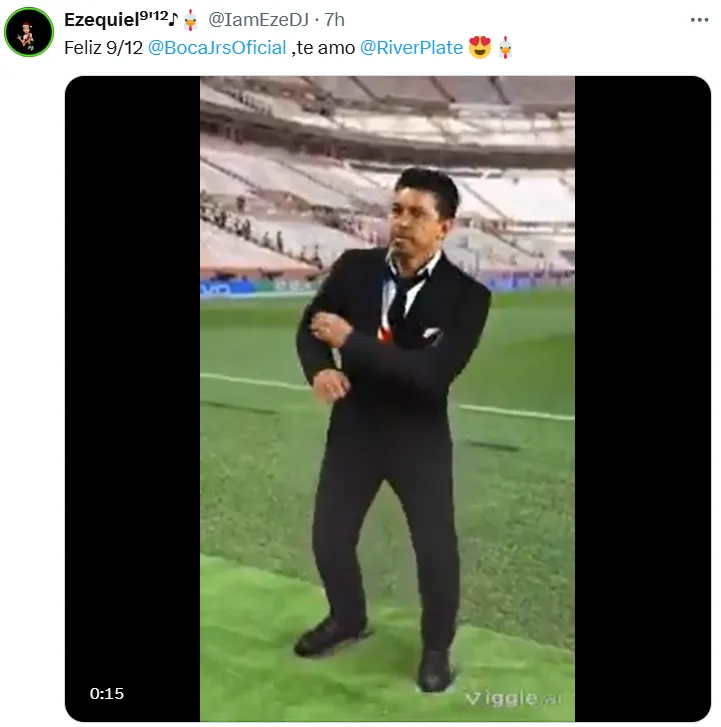Click the "te amo" text in the tweet
This screenshot has width=721, height=727.
tap(327, 46)
